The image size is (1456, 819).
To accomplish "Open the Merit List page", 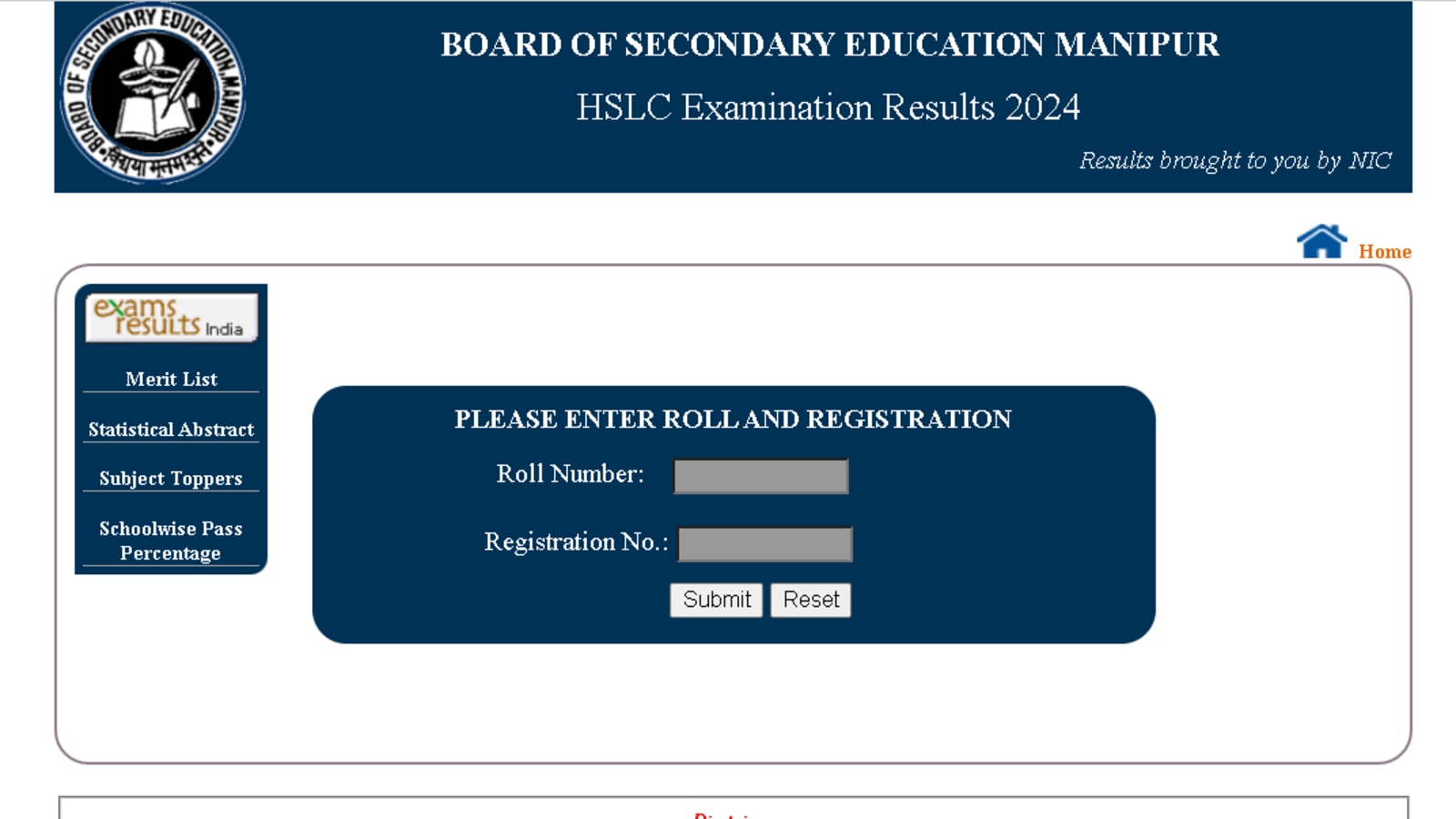I will click(x=170, y=379).
